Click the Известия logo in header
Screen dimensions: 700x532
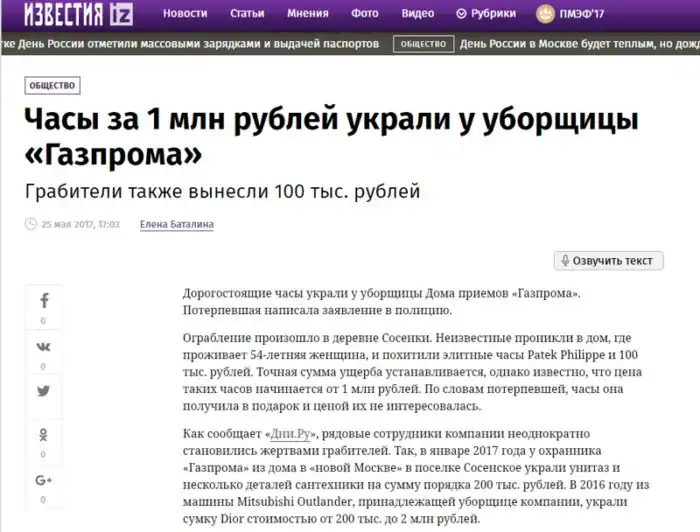[x=73, y=13]
